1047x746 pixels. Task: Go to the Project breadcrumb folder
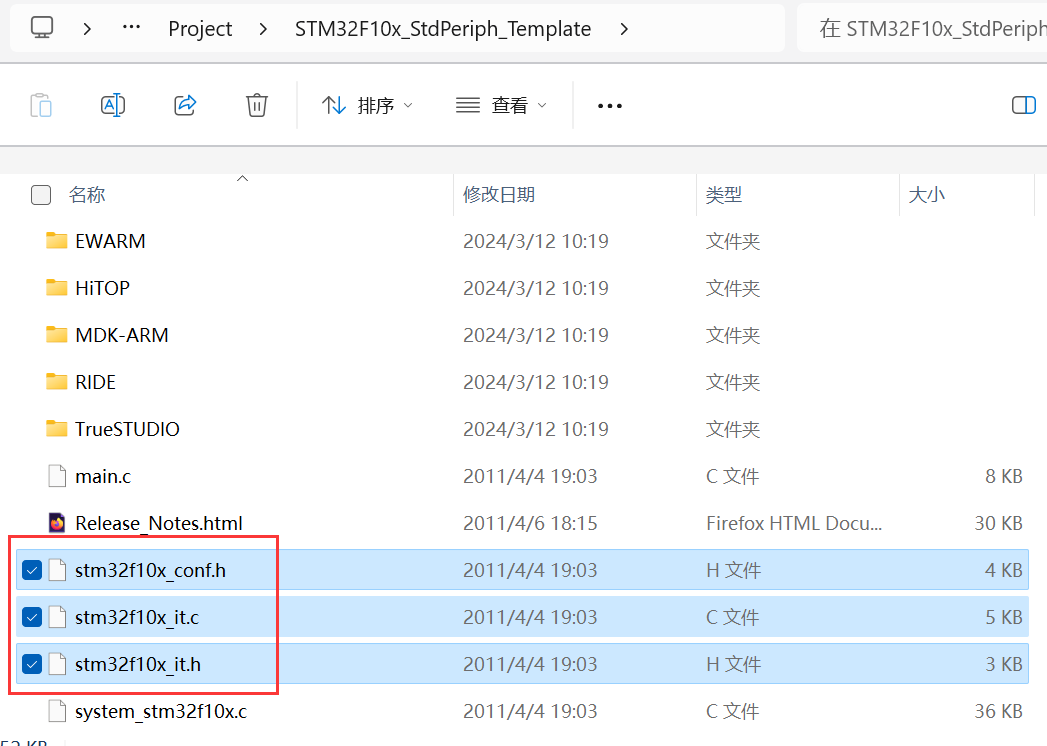pyautogui.click(x=200, y=29)
